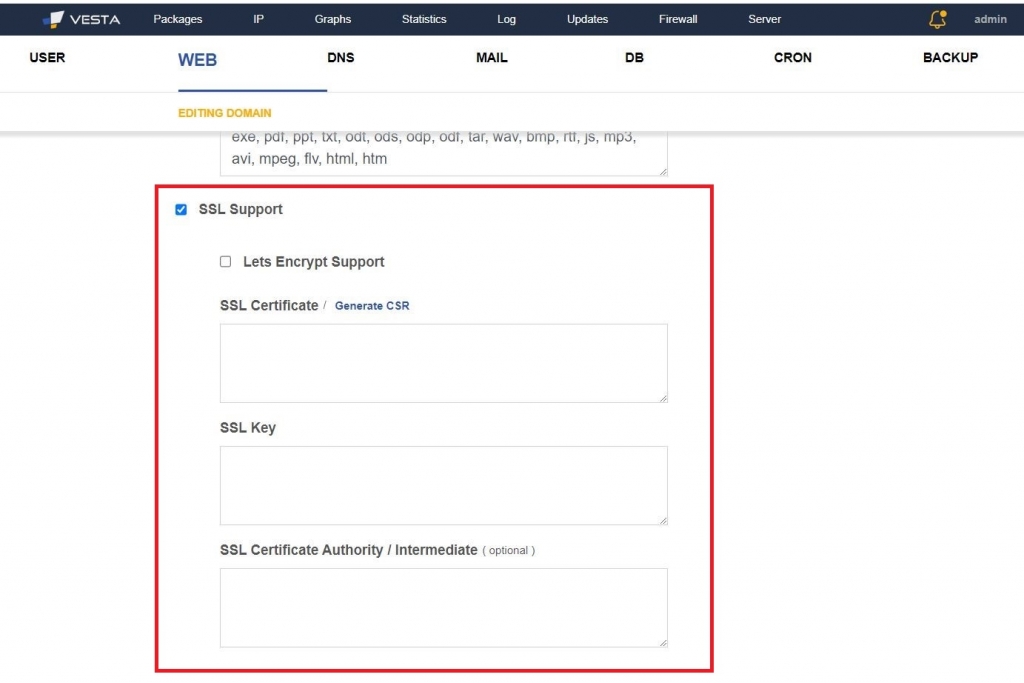
Task: Click the EDITING DOMAIN heading
Action: (225, 113)
